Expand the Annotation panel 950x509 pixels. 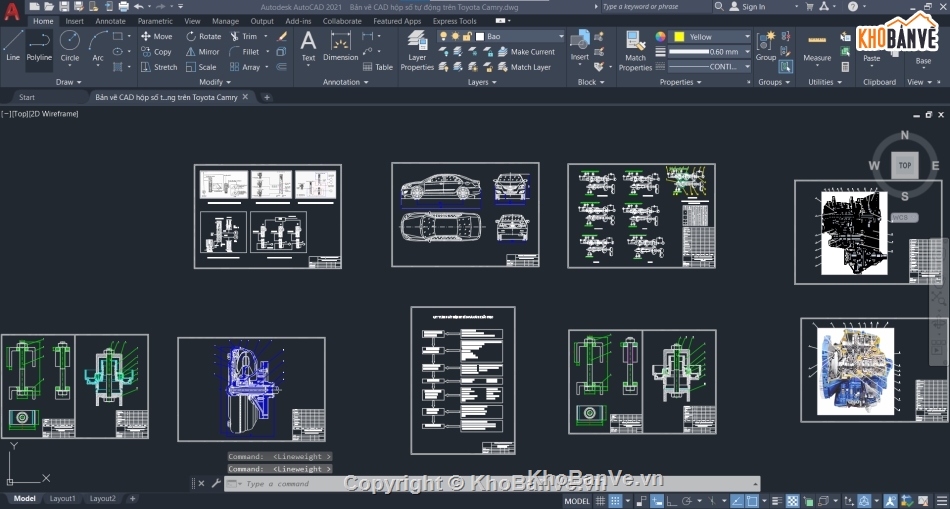tap(345, 82)
